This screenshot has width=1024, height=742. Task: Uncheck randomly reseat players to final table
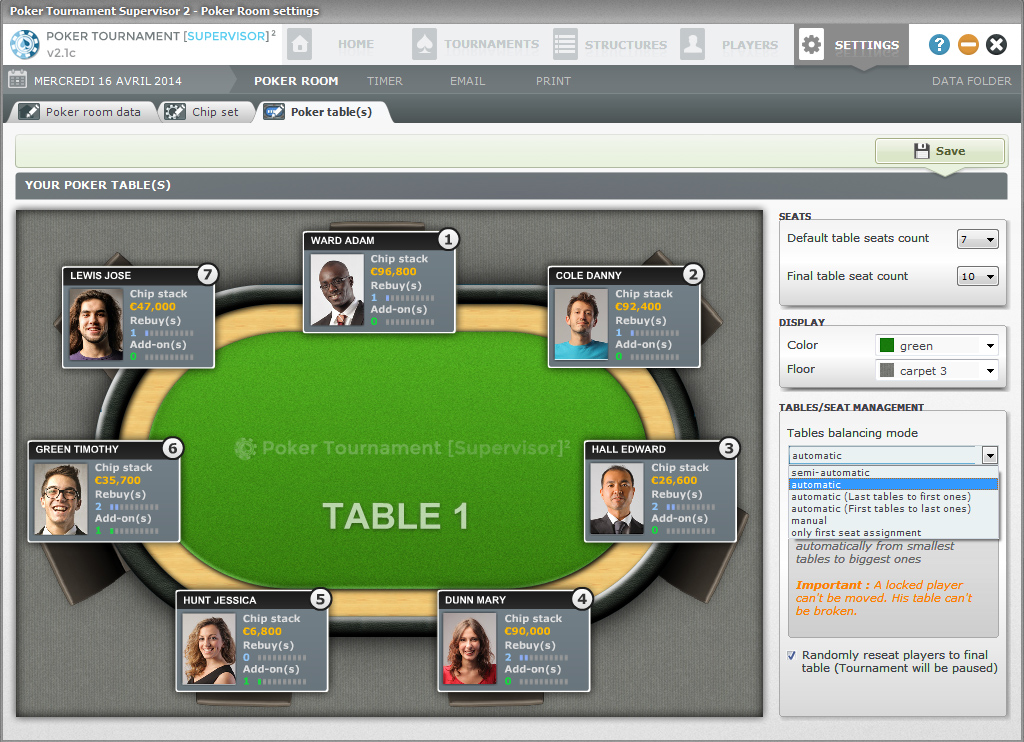click(x=792, y=656)
